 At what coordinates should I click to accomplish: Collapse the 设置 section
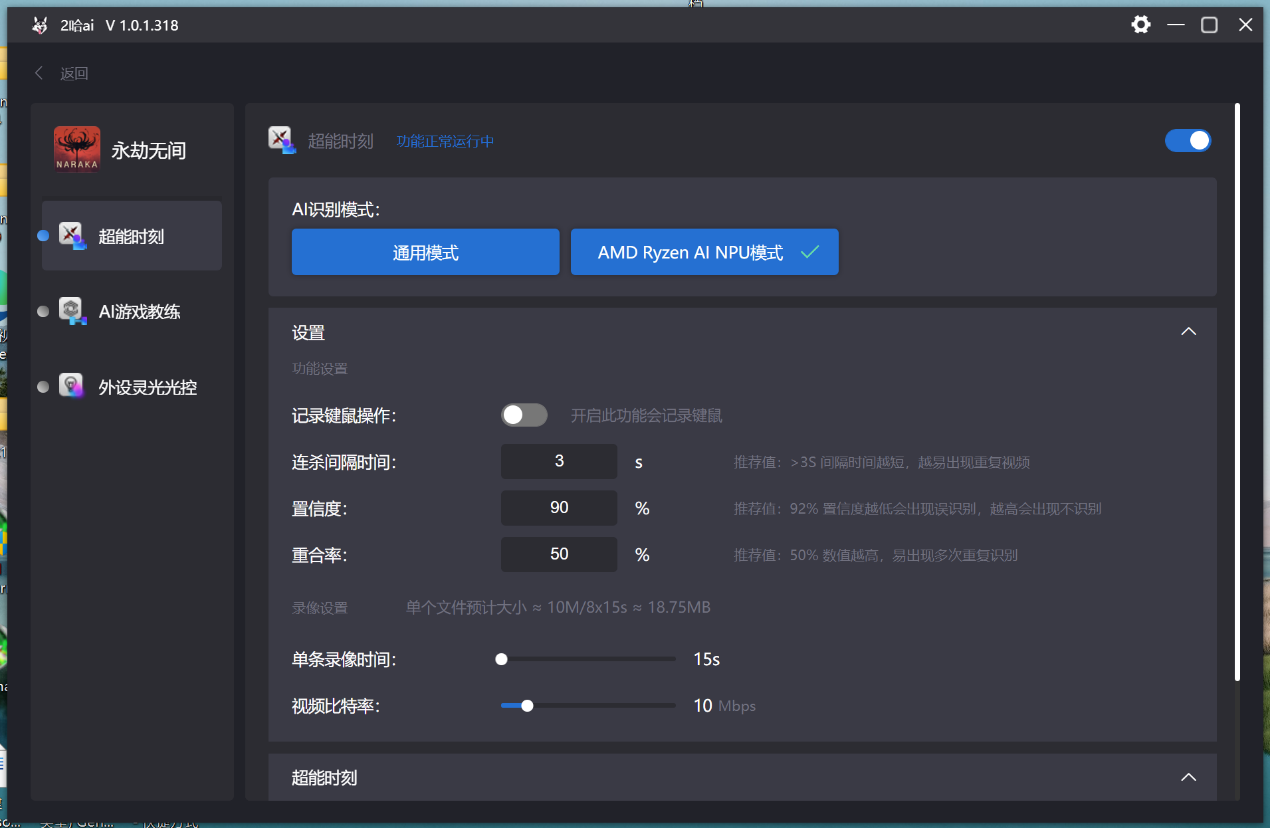coord(1188,332)
